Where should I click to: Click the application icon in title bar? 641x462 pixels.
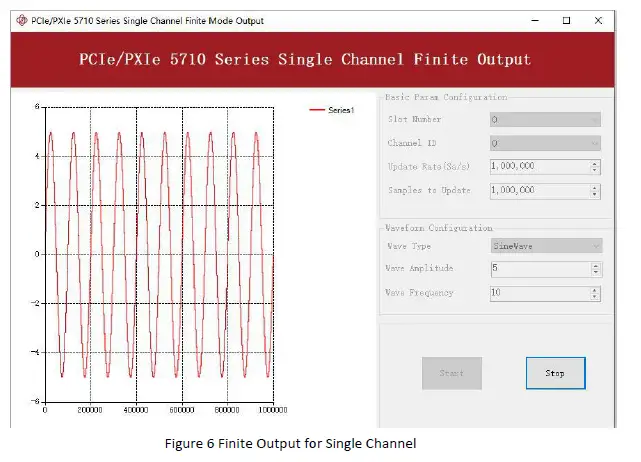22,20
